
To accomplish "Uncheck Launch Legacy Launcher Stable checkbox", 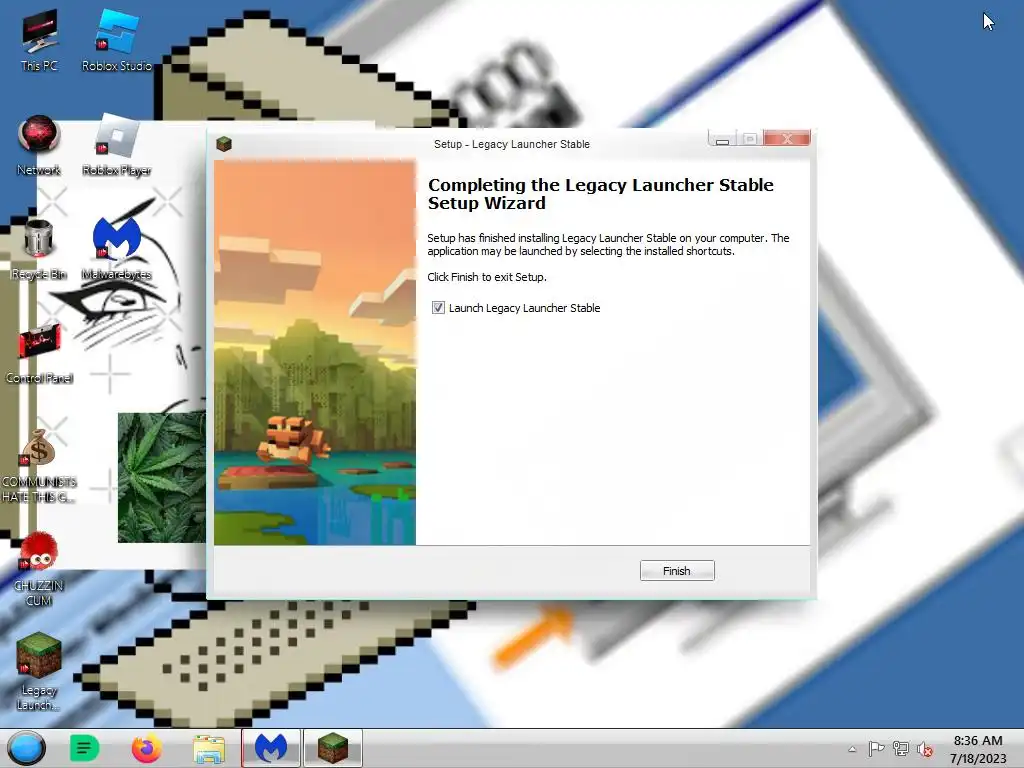I will 438,308.
